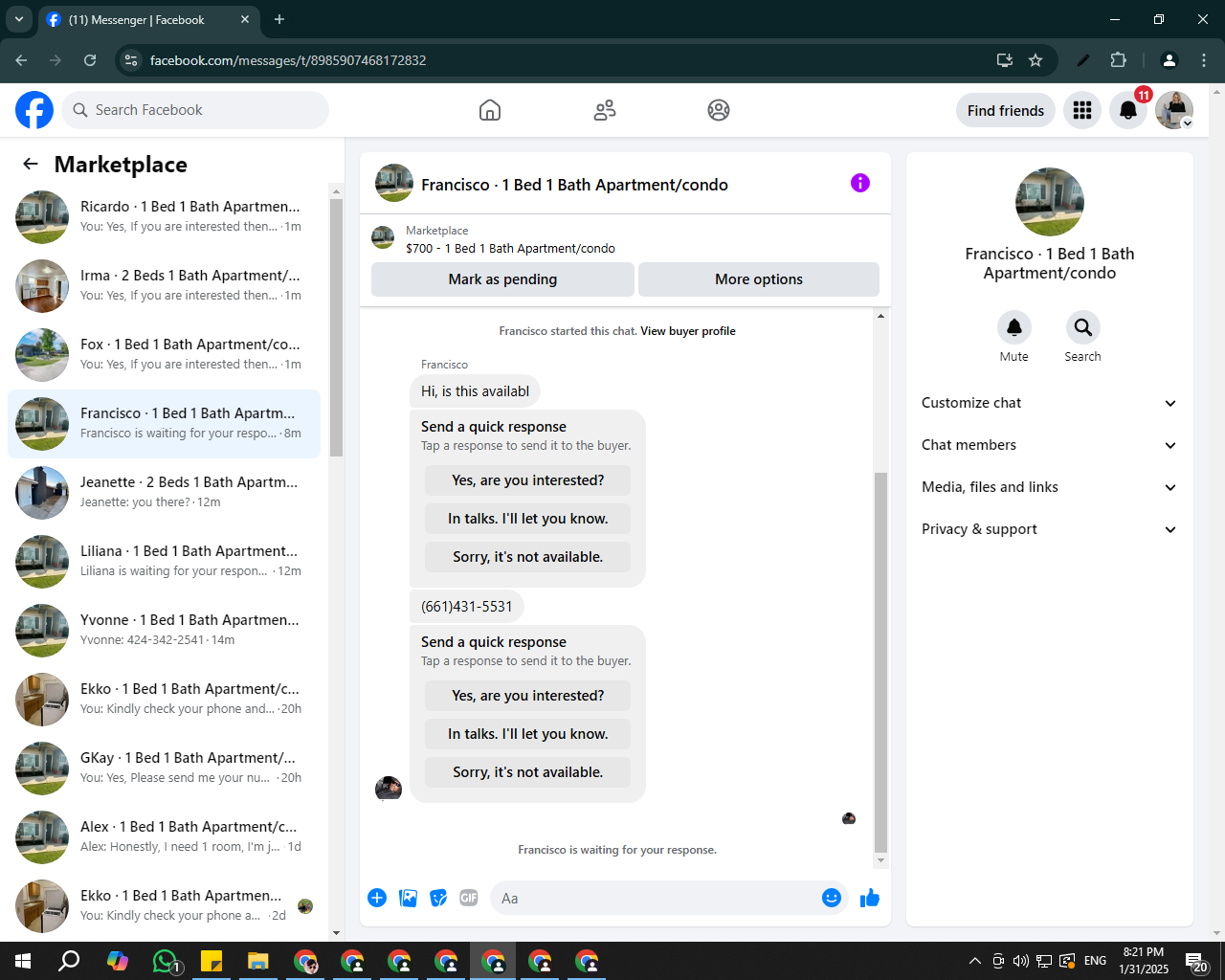Open the Groups icon in top navigation
Screen dimensions: 1225x980
pos(719,110)
